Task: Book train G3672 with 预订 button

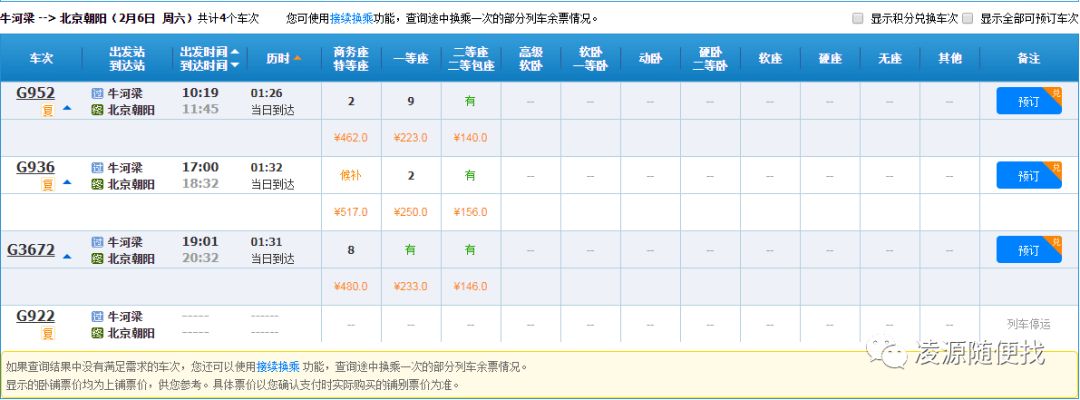Action: point(1029,250)
